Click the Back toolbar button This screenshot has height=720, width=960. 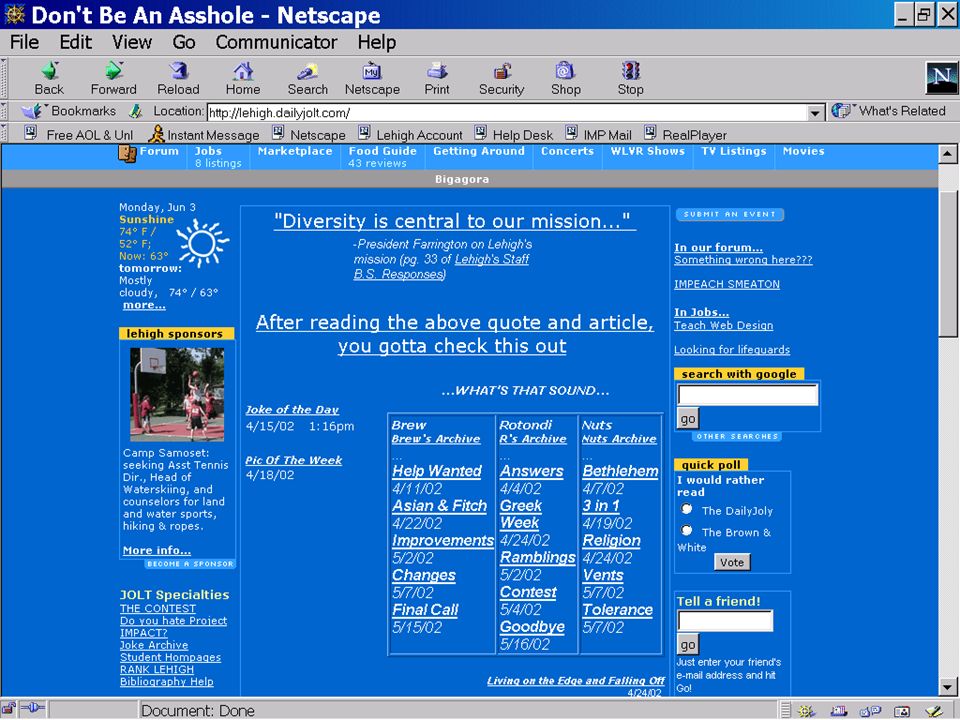[x=50, y=78]
